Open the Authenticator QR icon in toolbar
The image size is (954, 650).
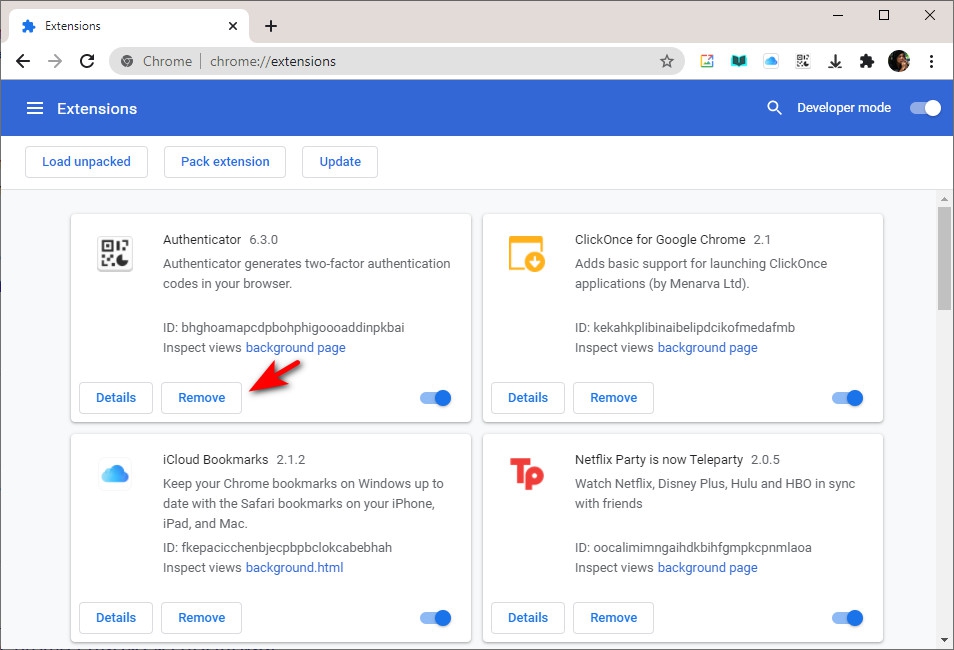802,61
